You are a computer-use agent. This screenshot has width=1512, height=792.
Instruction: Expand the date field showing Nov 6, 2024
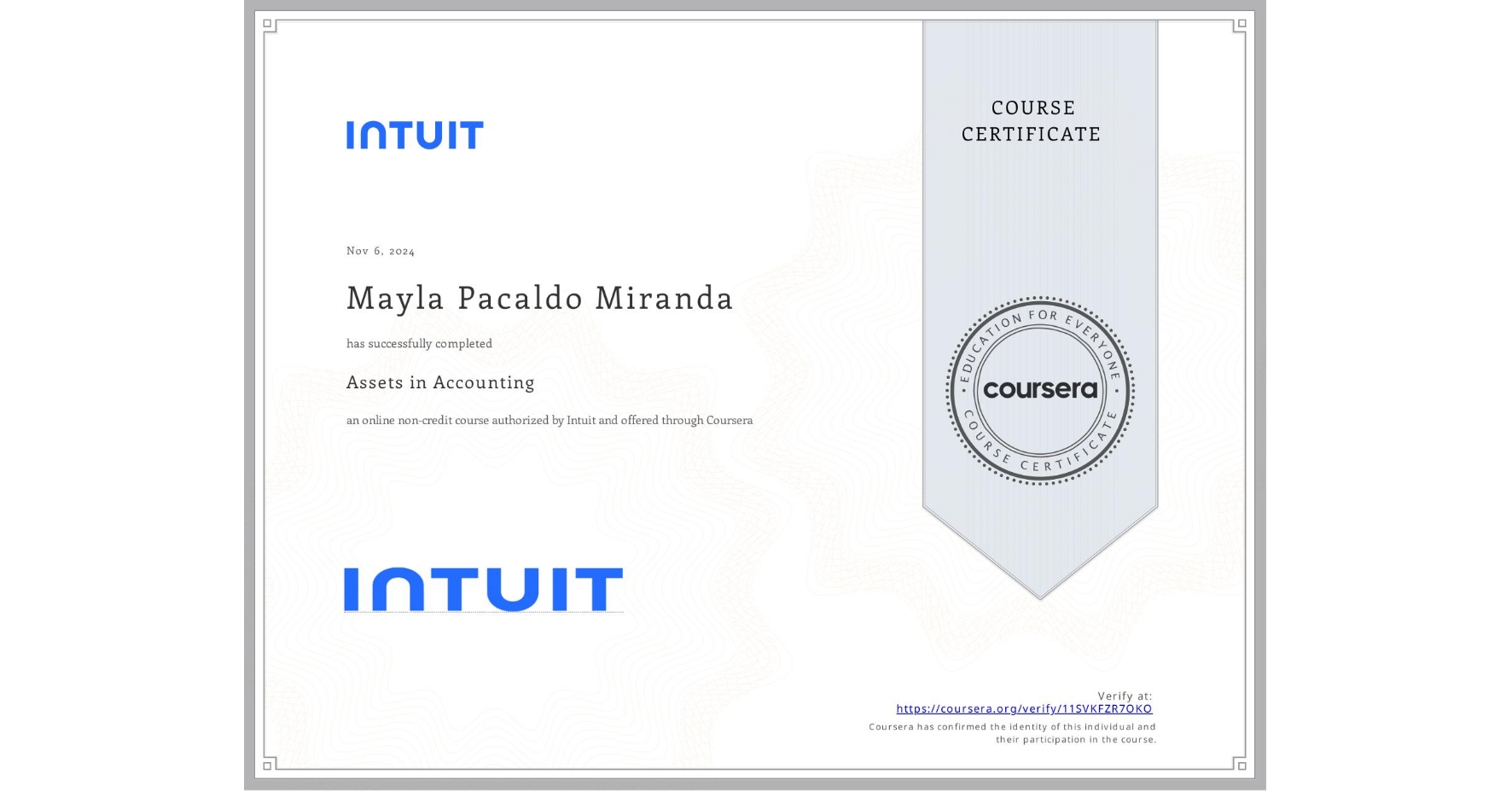click(x=381, y=250)
